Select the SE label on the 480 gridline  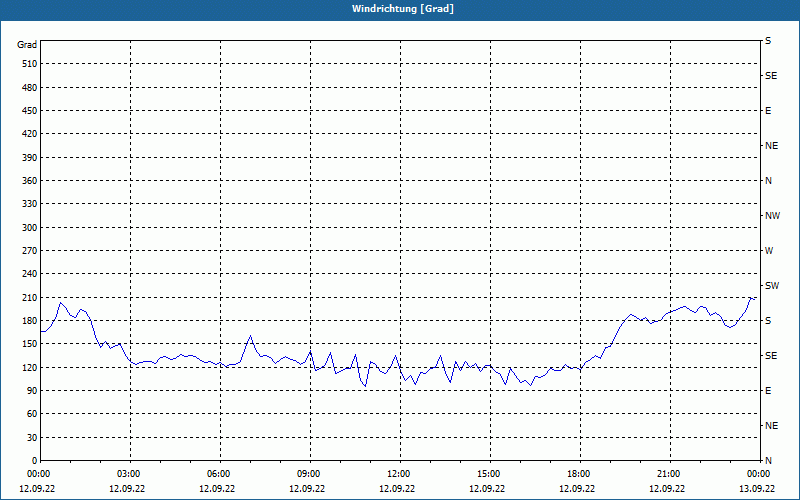771,76
